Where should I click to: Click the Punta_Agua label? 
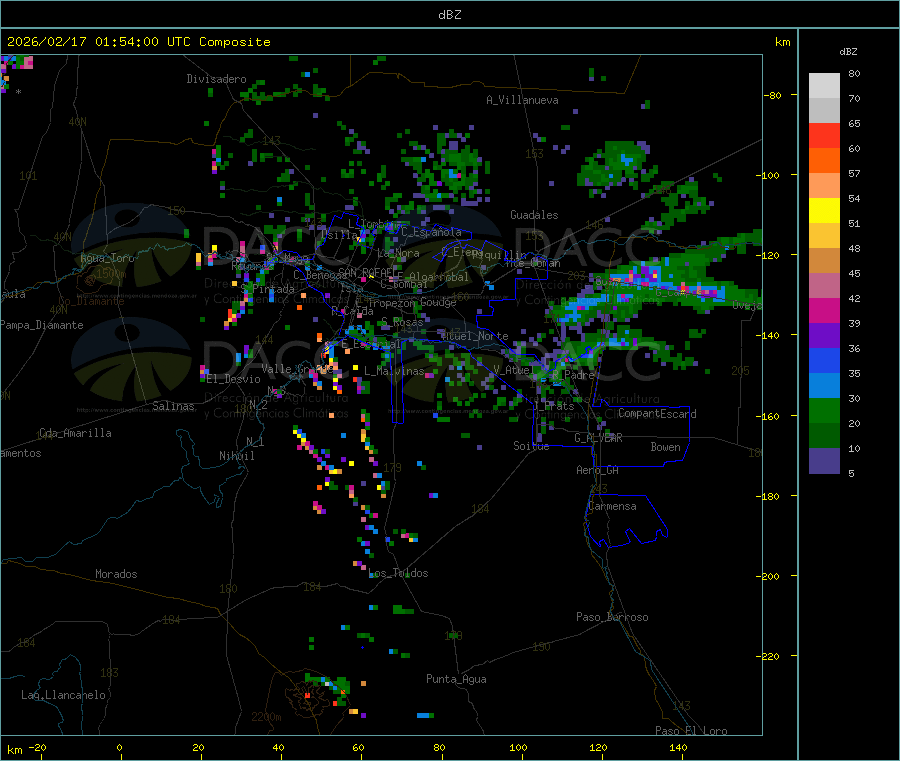tap(456, 679)
